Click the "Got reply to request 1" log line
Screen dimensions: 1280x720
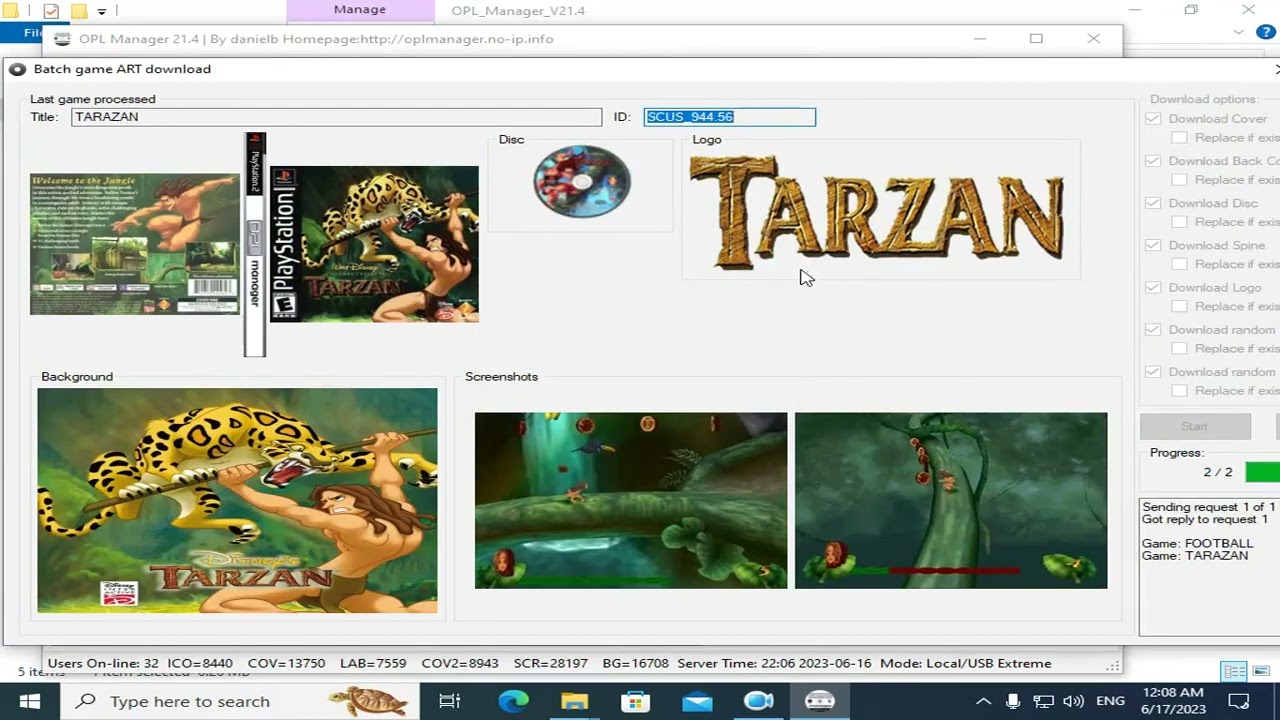pyautogui.click(x=1205, y=519)
